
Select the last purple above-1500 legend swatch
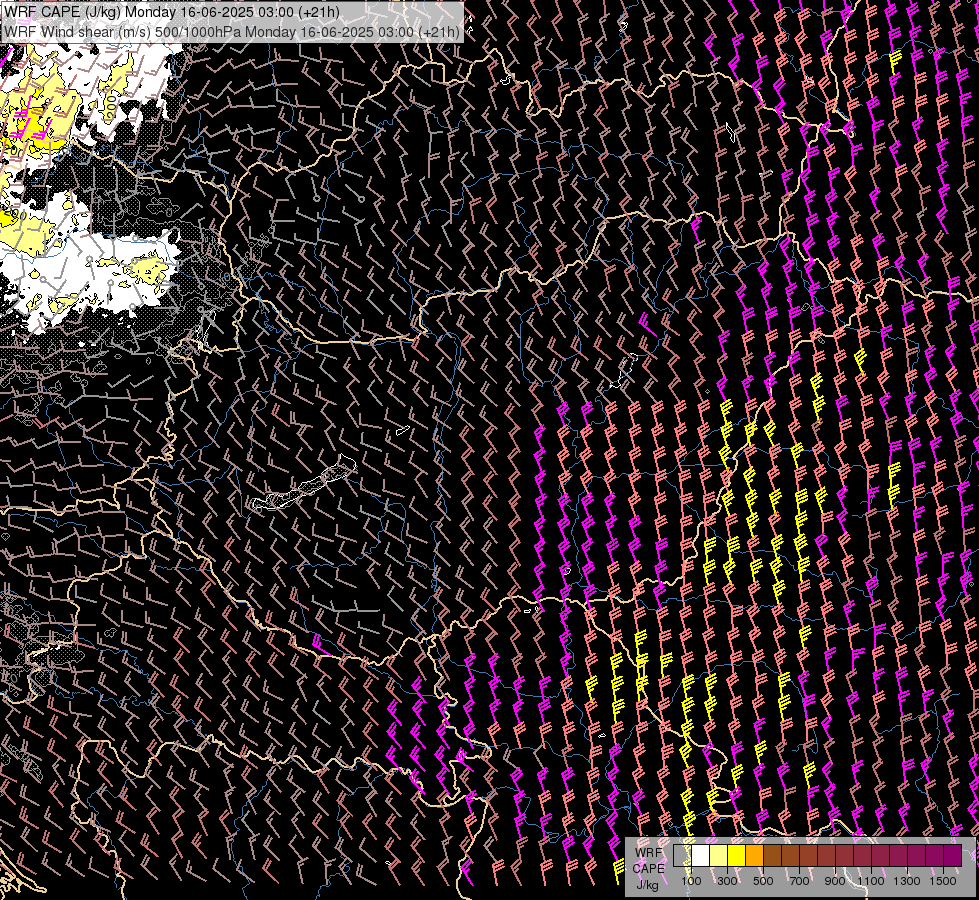click(x=952, y=855)
